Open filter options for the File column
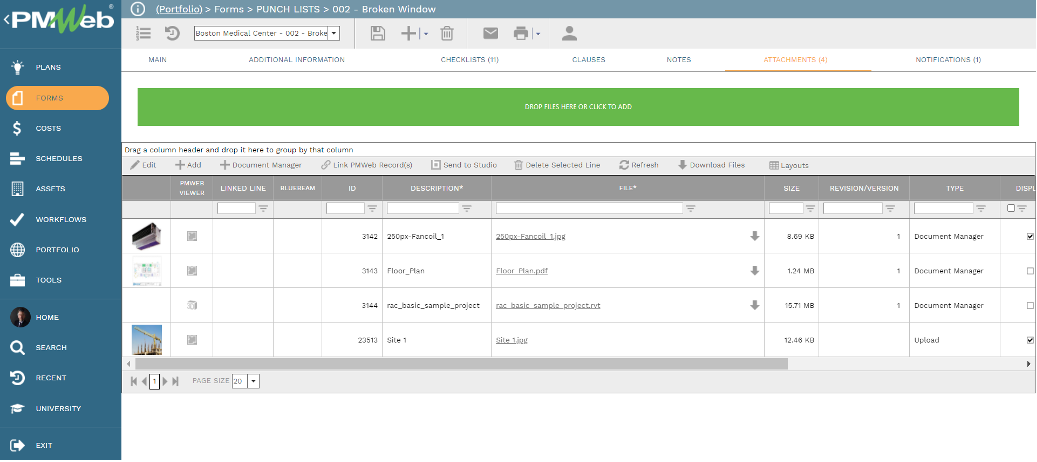Viewport: 1037px width, 462px height. pos(690,208)
